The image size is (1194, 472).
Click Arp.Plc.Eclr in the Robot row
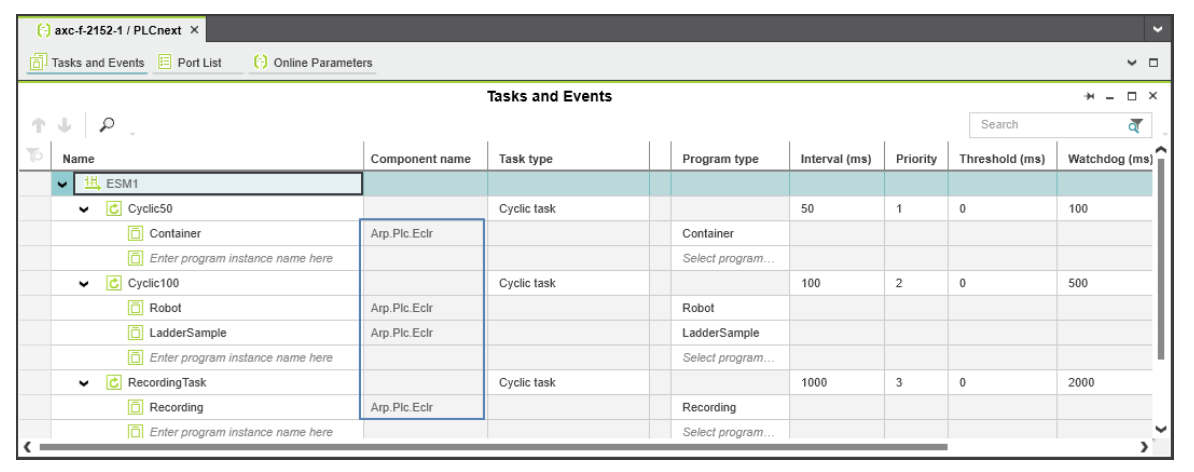click(401, 308)
